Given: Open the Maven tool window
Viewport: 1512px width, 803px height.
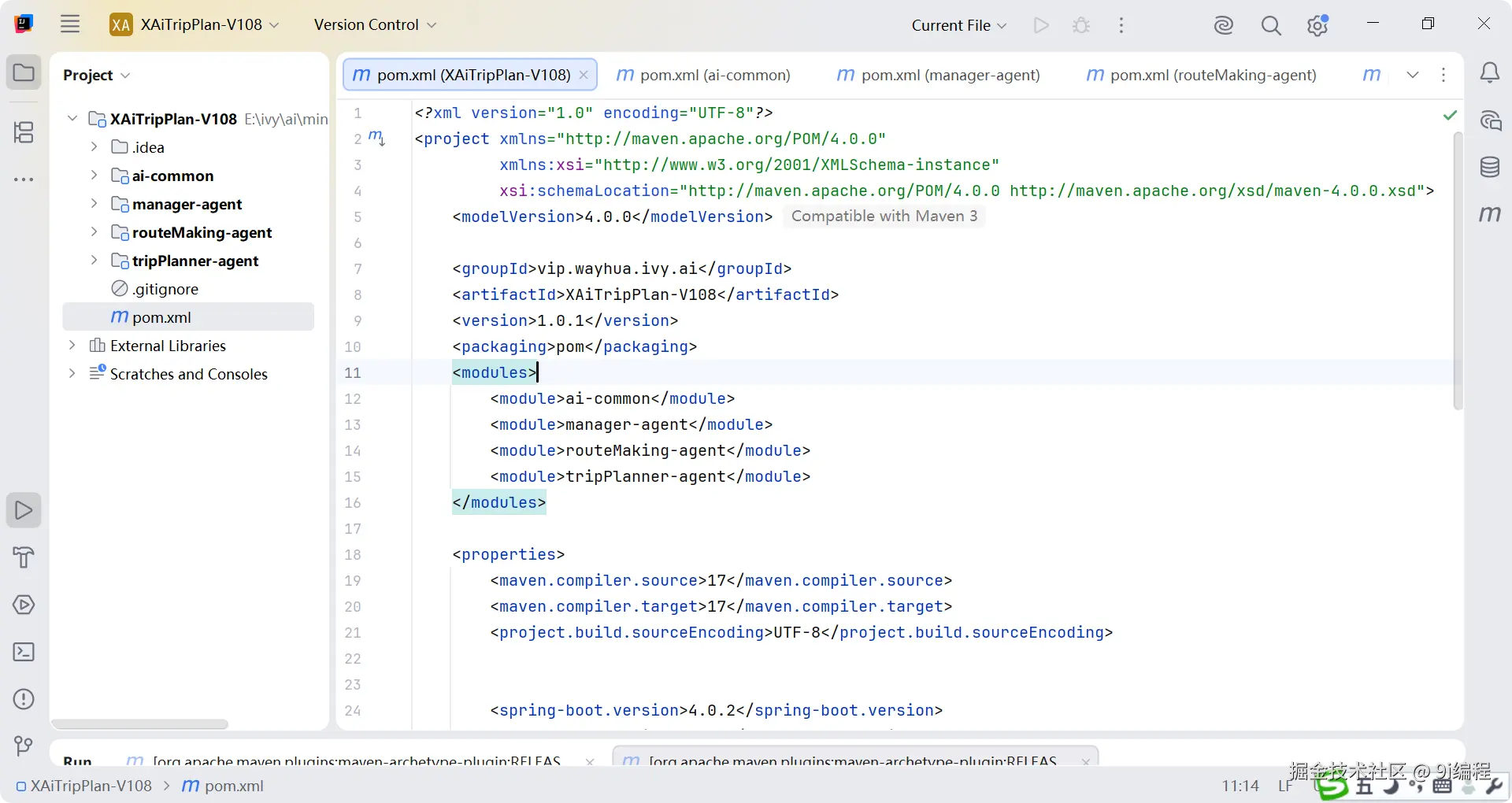Looking at the screenshot, I should tap(1489, 214).
